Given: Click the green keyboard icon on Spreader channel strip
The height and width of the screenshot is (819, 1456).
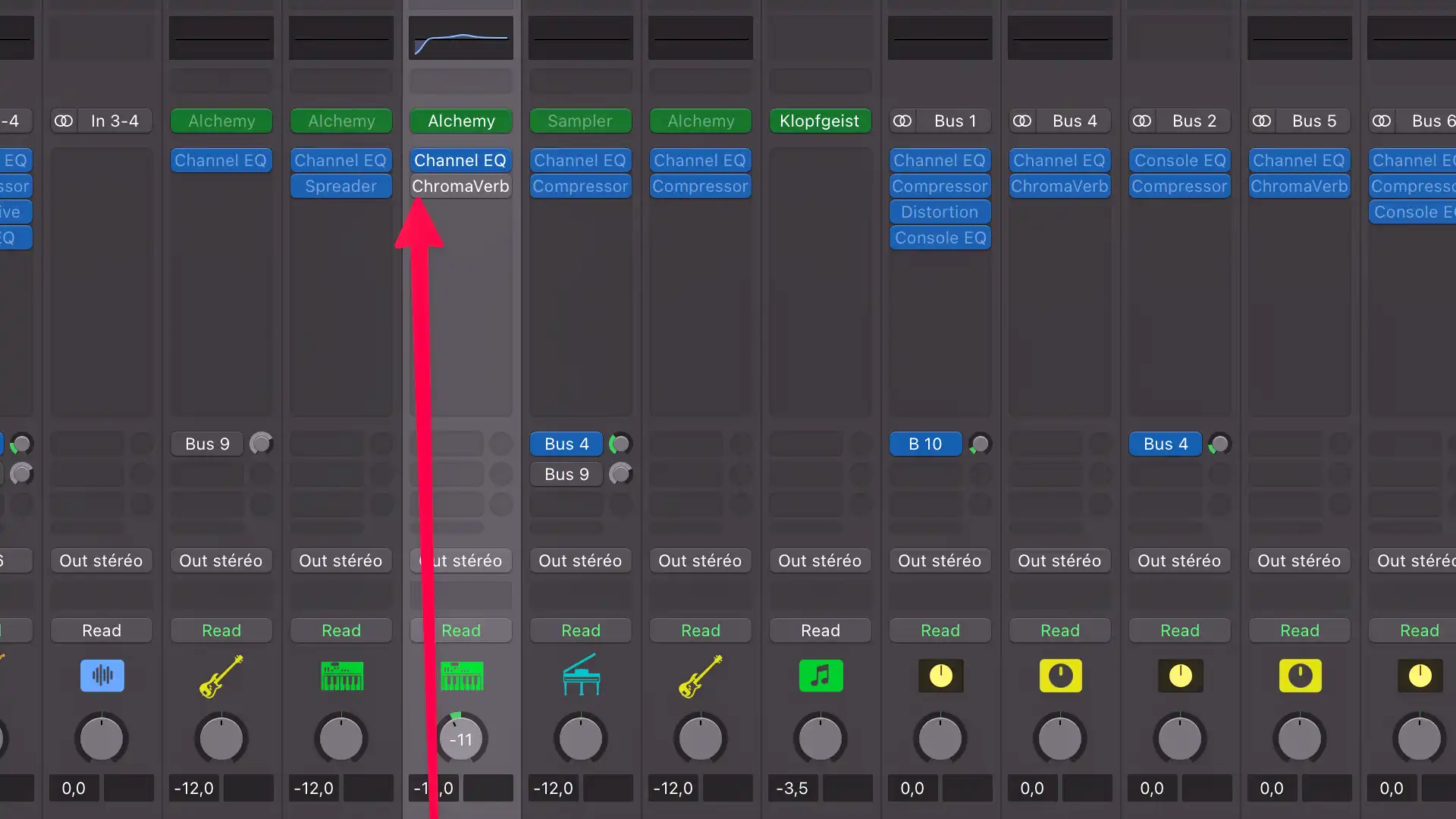Looking at the screenshot, I should tap(341, 675).
